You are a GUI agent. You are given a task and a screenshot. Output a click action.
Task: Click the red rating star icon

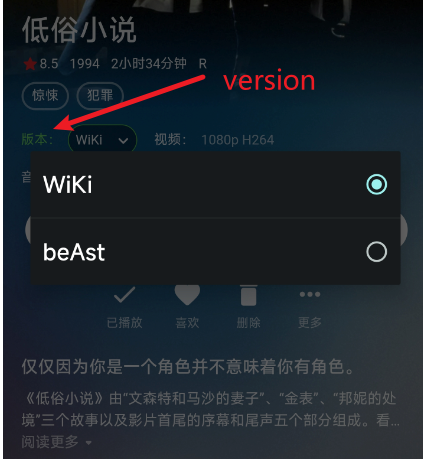point(30,64)
